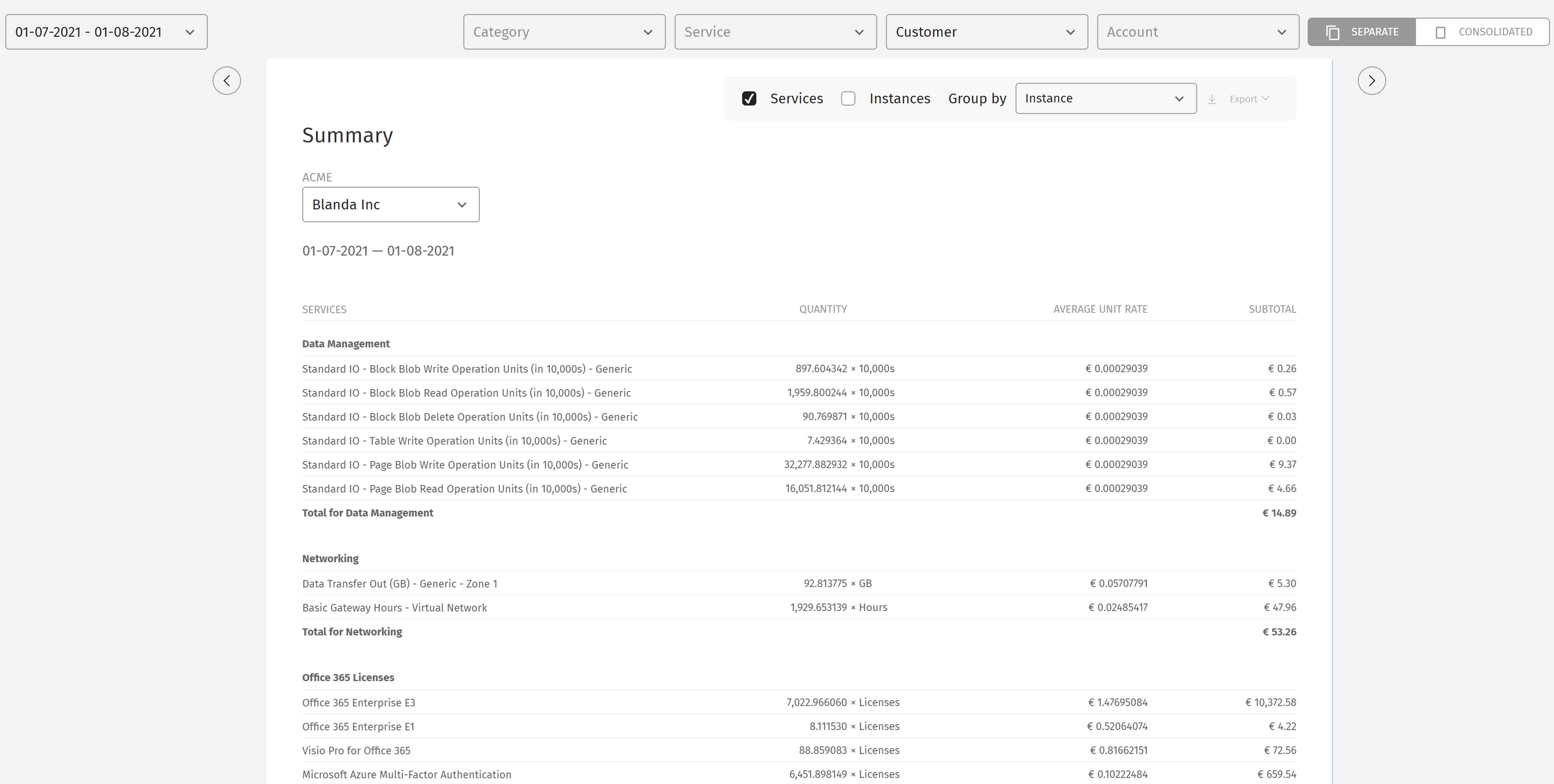Enable the Instances checkbox
This screenshot has width=1554, height=784.
848,98
